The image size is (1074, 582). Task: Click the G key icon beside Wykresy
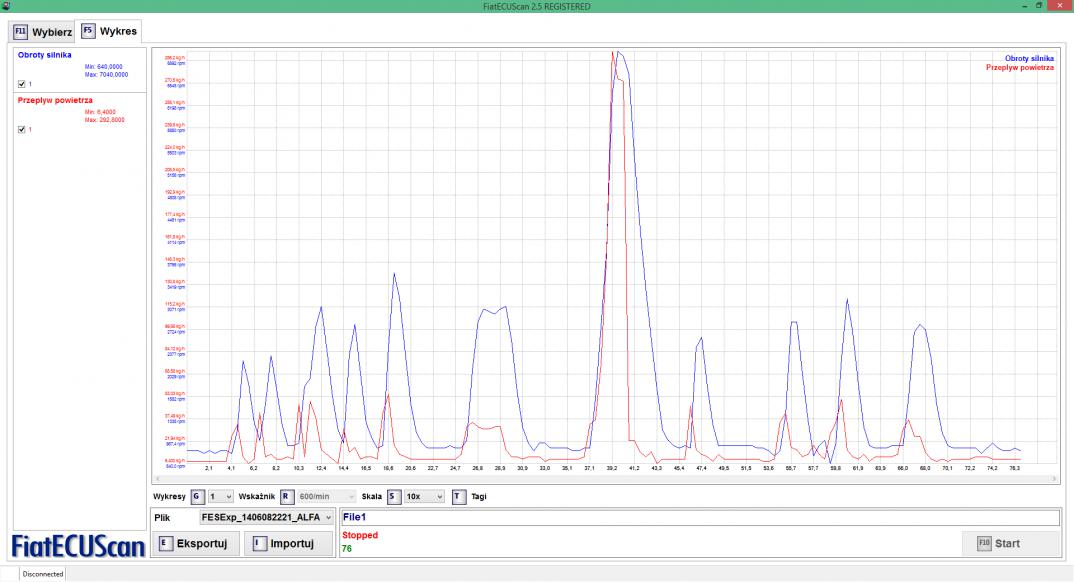(x=196, y=496)
